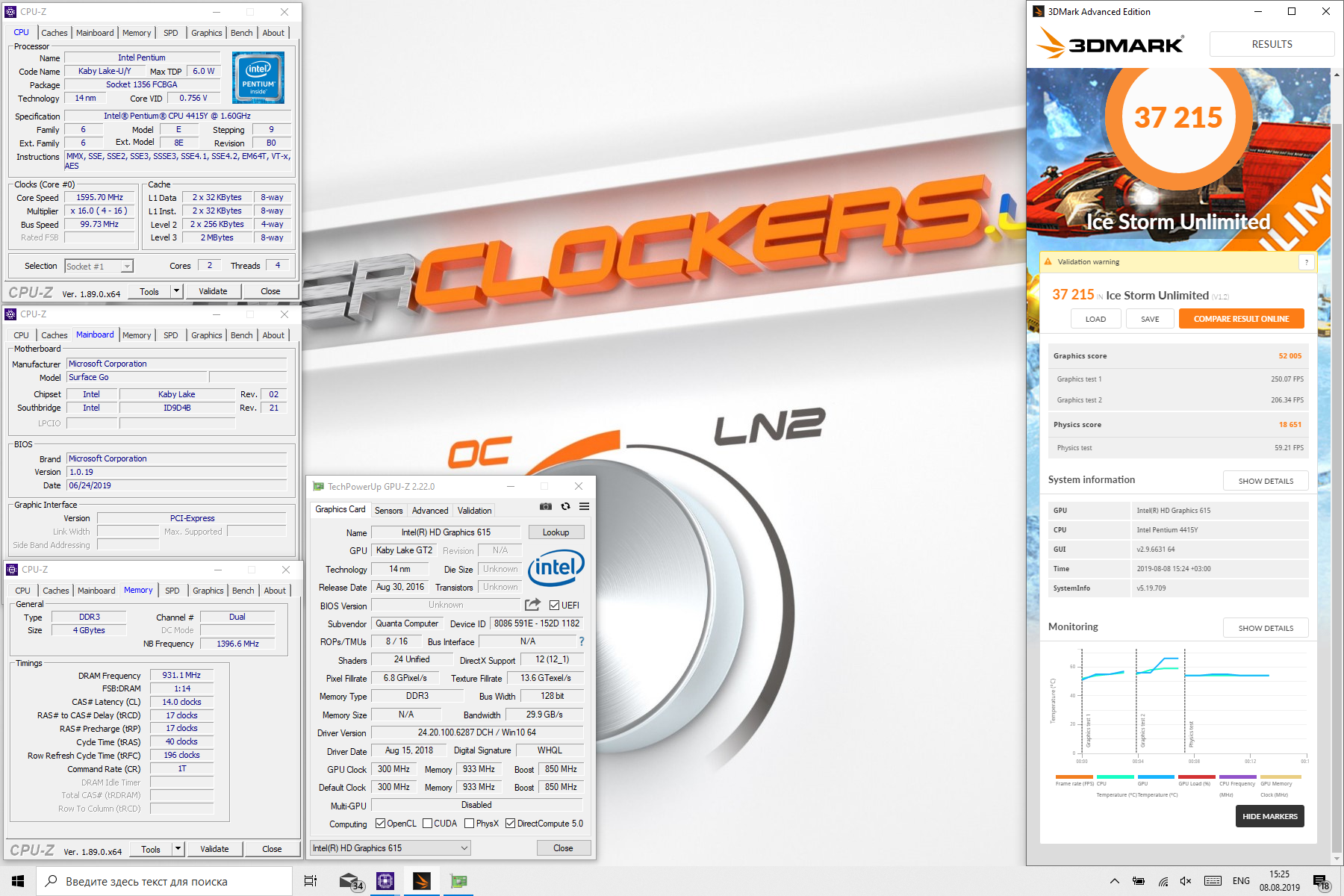The width and height of the screenshot is (1344, 896).
Task: Open Task View on the taskbar
Action: [x=311, y=881]
